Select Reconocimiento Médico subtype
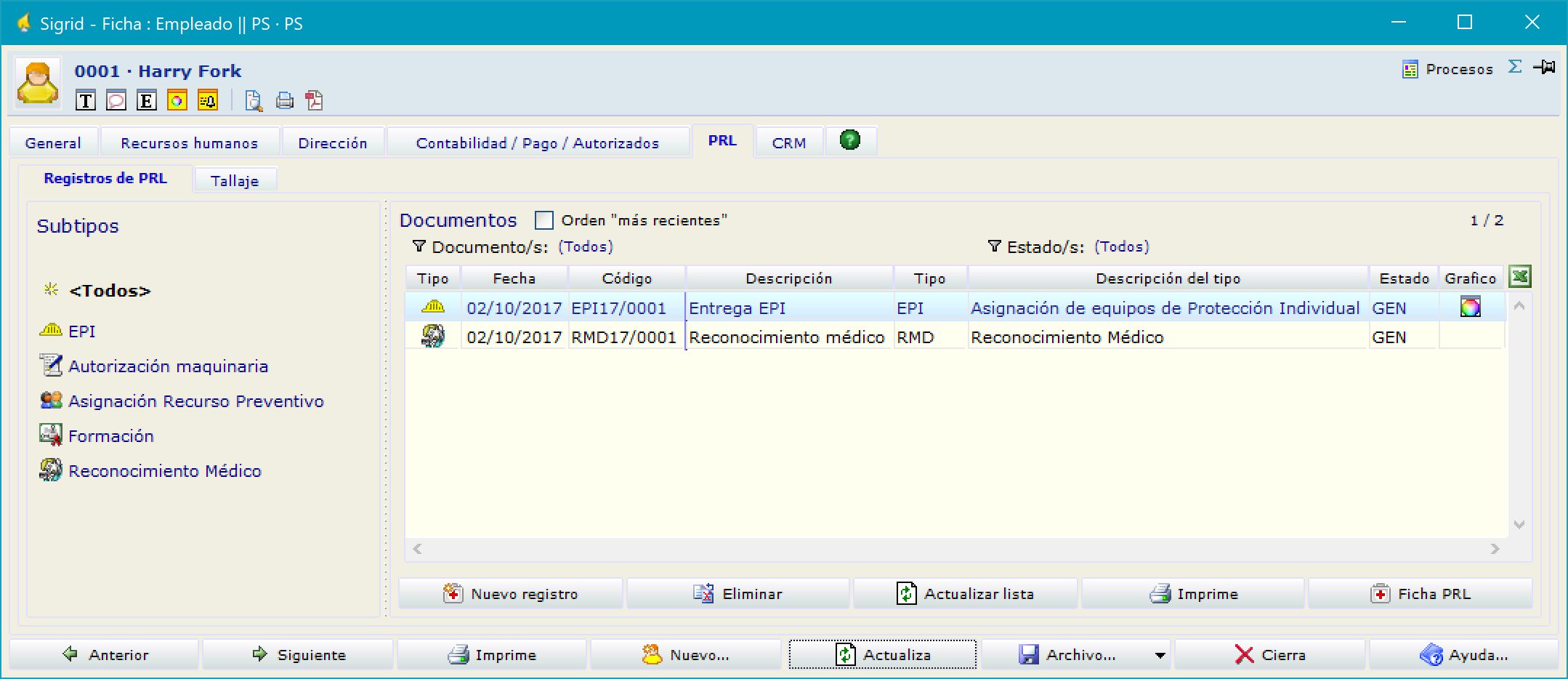Image resolution: width=1568 pixels, height=679 pixels. click(x=165, y=471)
